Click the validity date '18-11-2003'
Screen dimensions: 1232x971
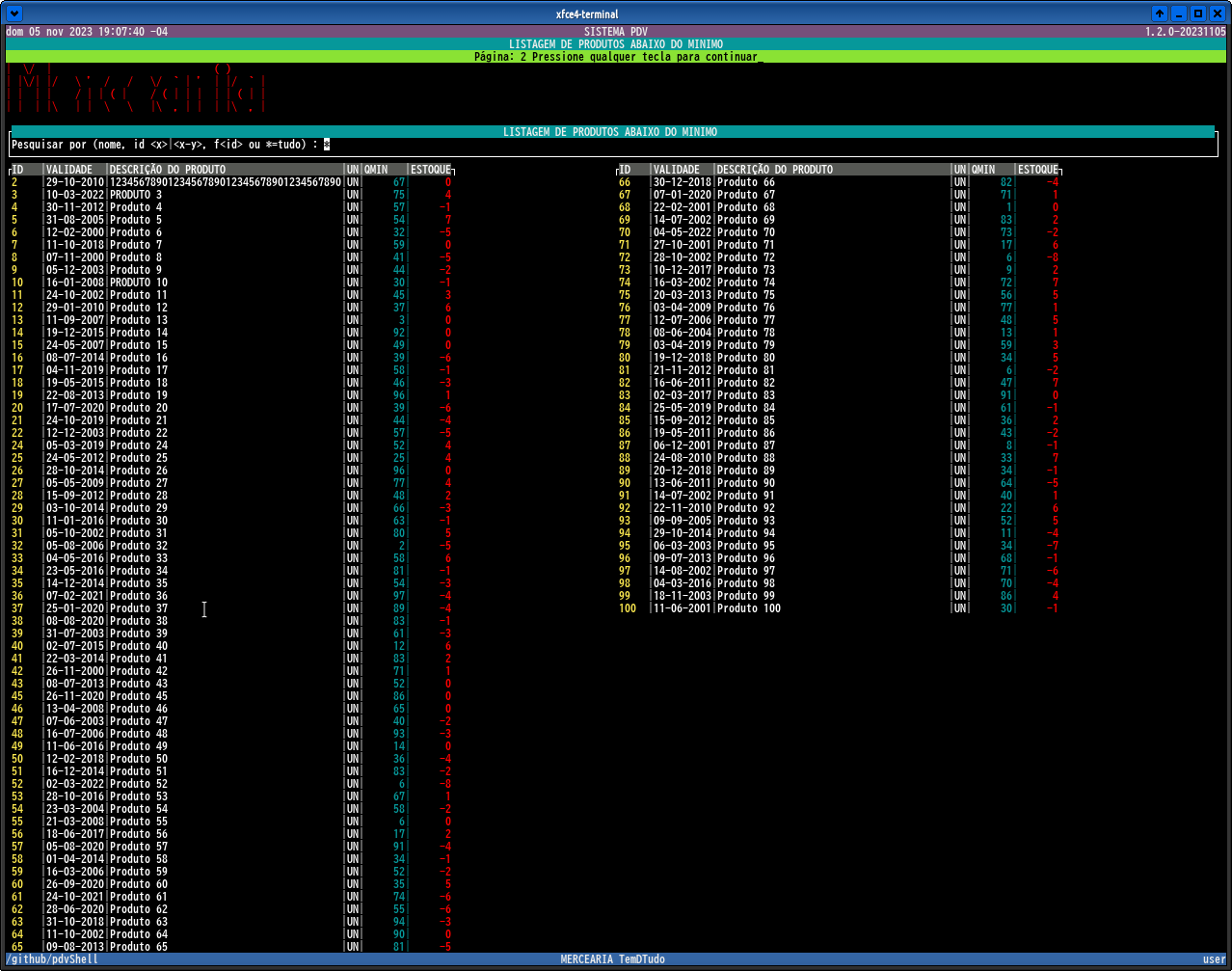(x=683, y=596)
